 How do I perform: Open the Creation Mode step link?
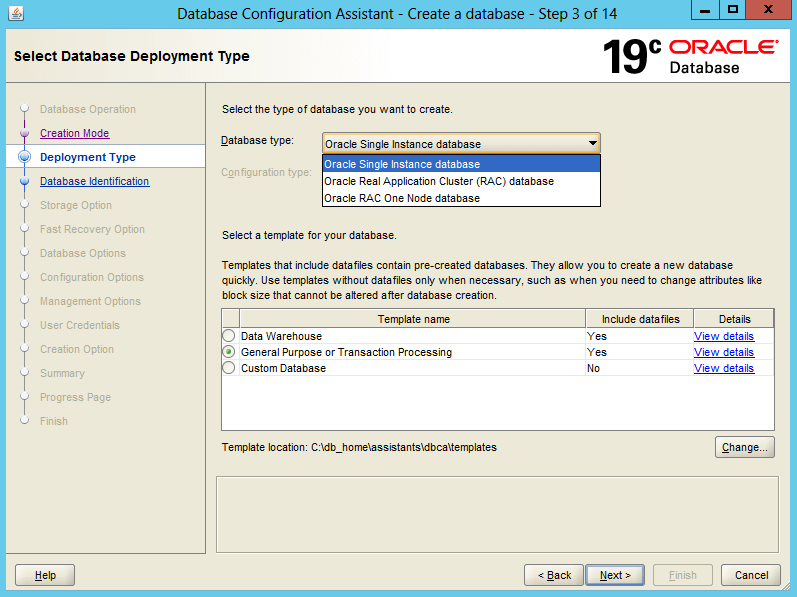[75, 133]
